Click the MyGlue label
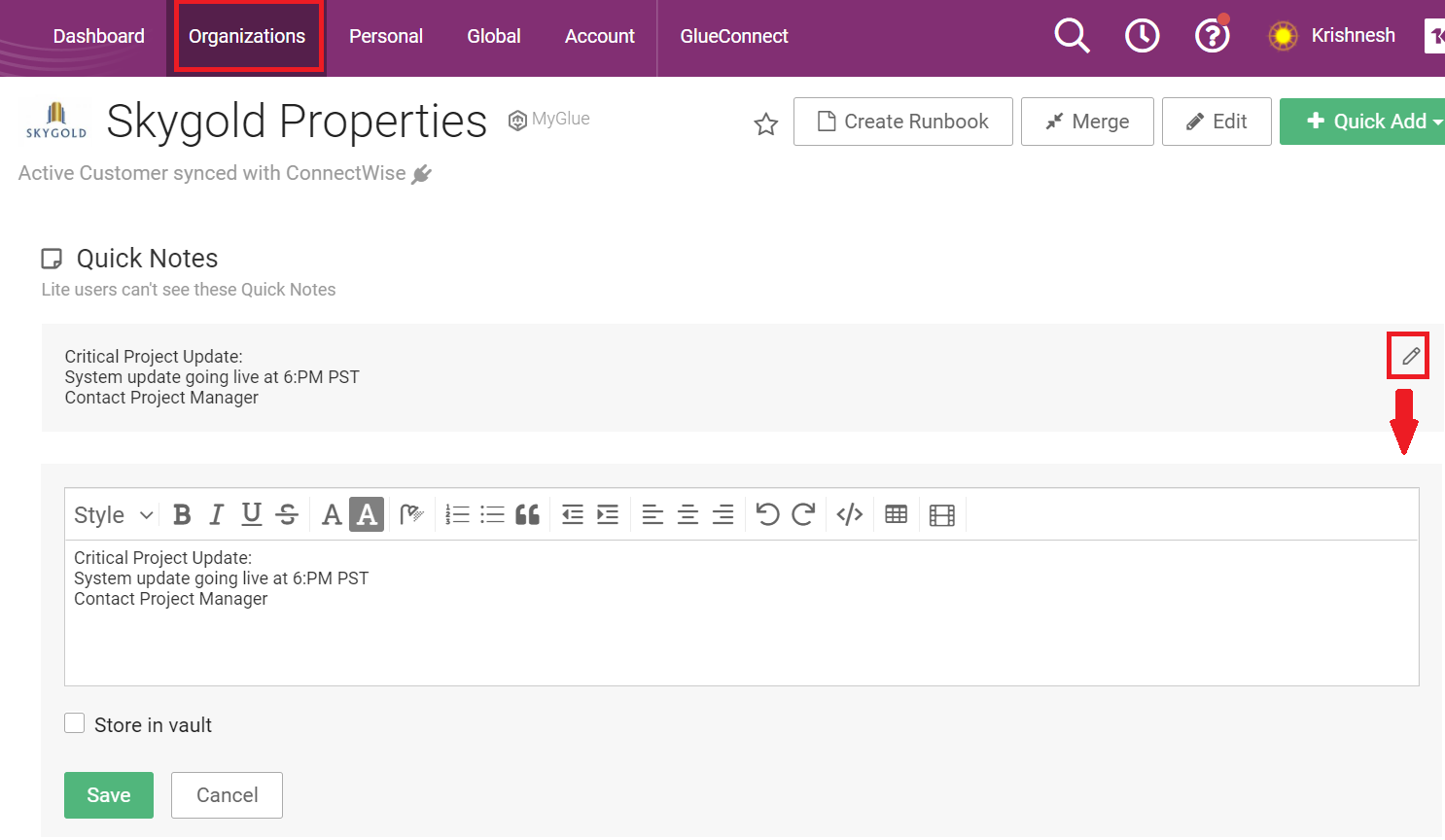 [x=549, y=120]
